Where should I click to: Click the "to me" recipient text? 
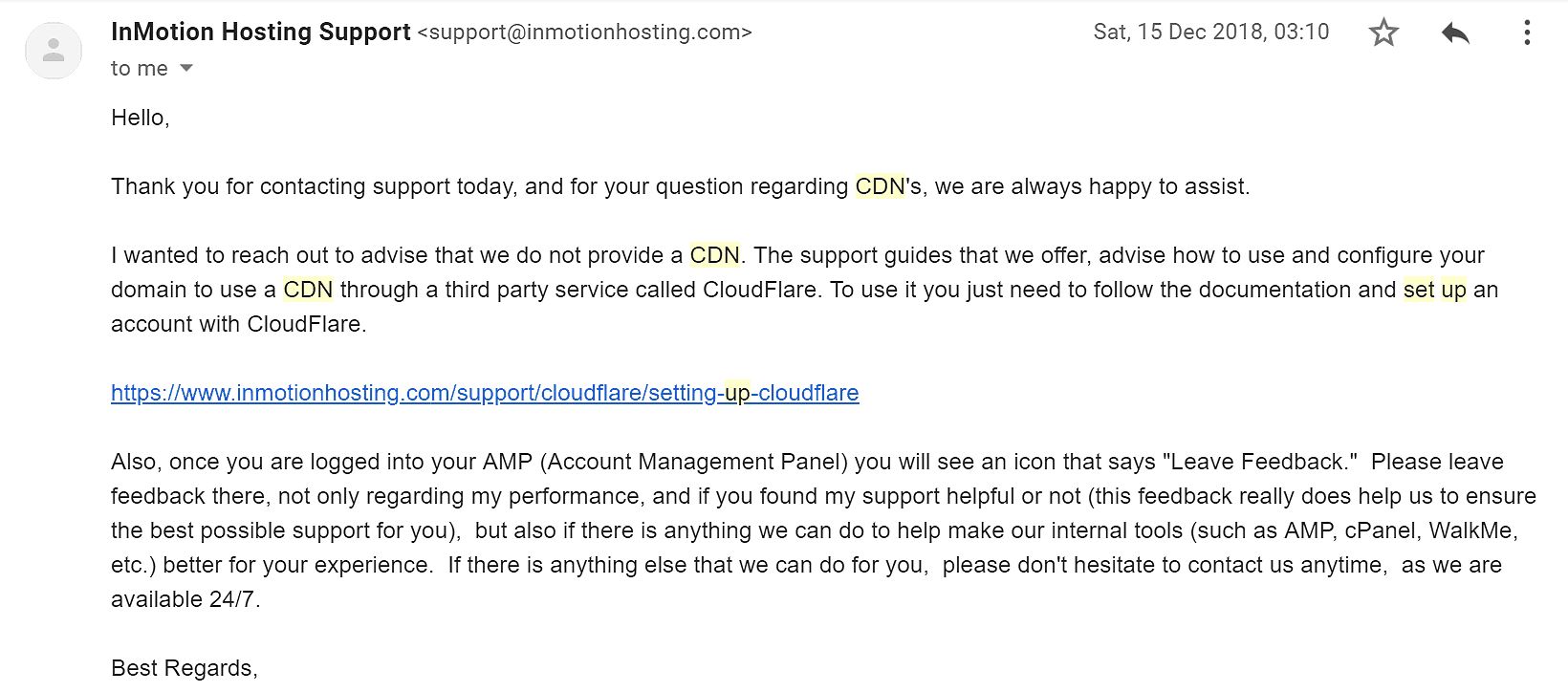pos(140,69)
